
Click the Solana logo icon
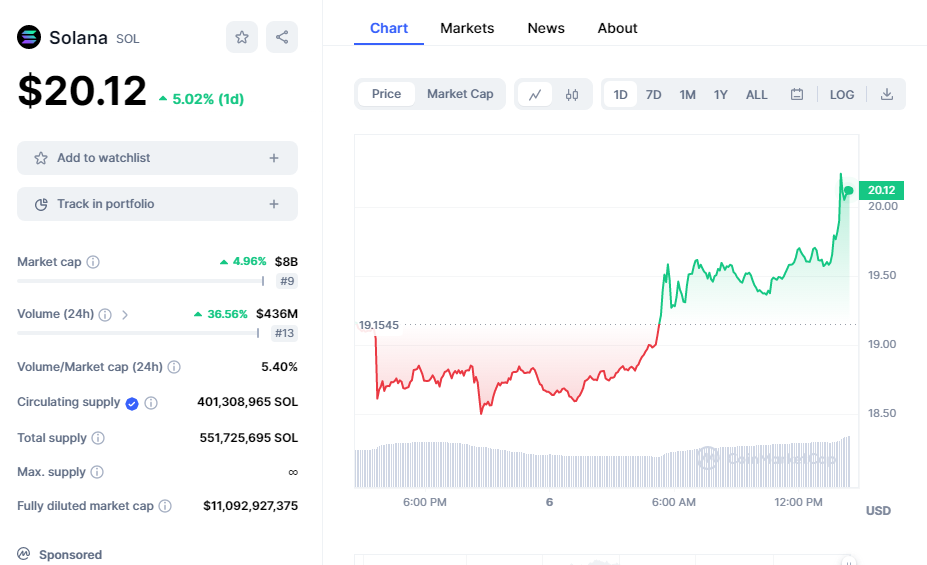tap(29, 37)
